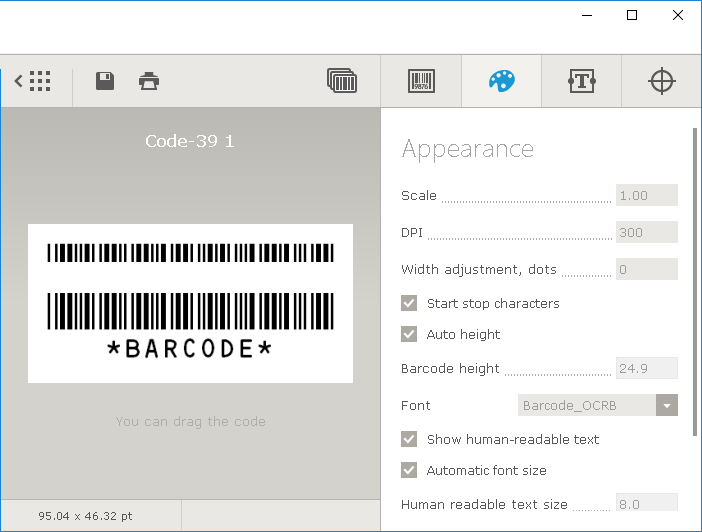
Task: Open the Barcode_OCRB font combo box
Action: pyautogui.click(x=587, y=405)
